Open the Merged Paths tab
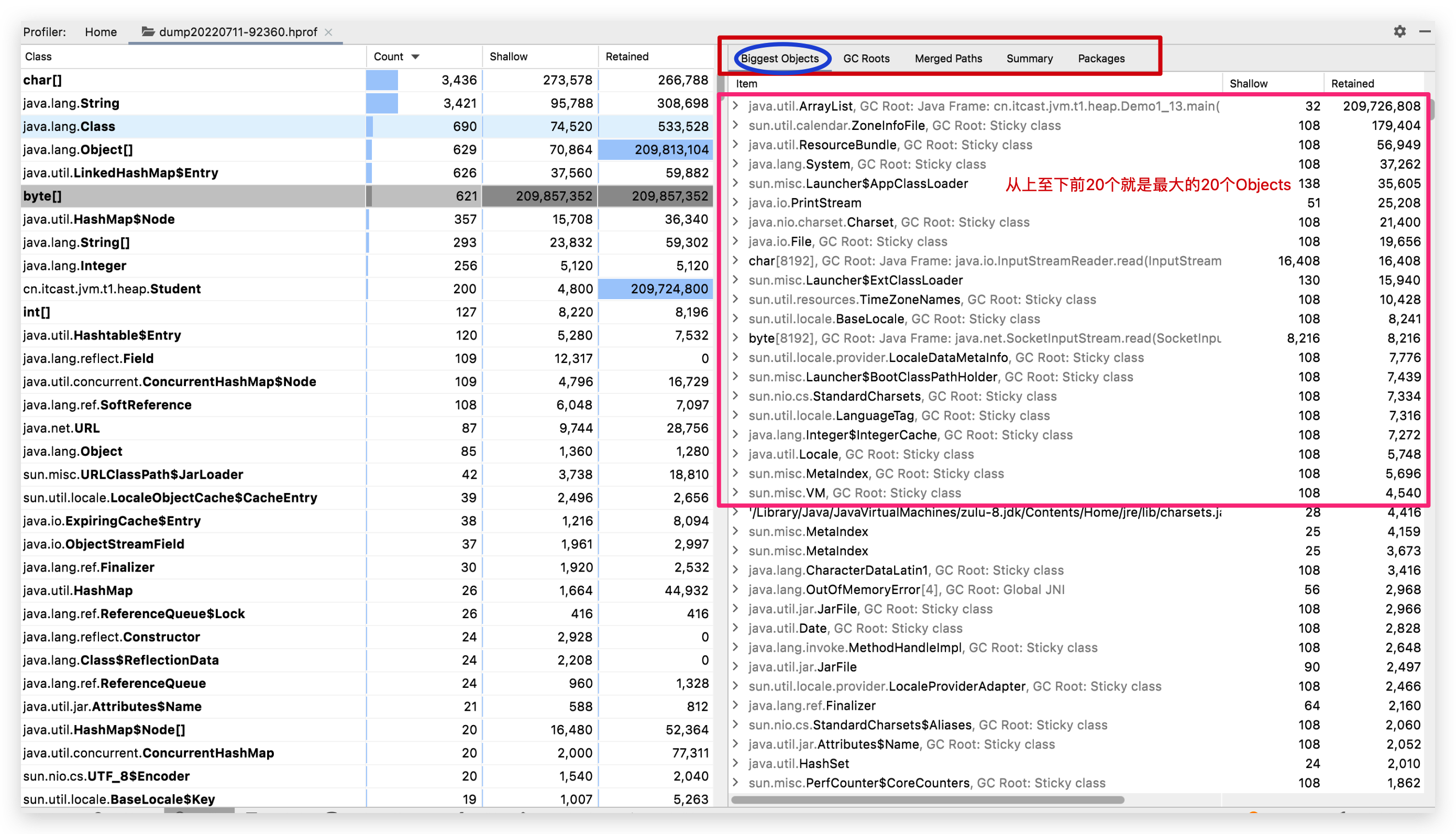The height and width of the screenshot is (834, 1456). [x=947, y=59]
